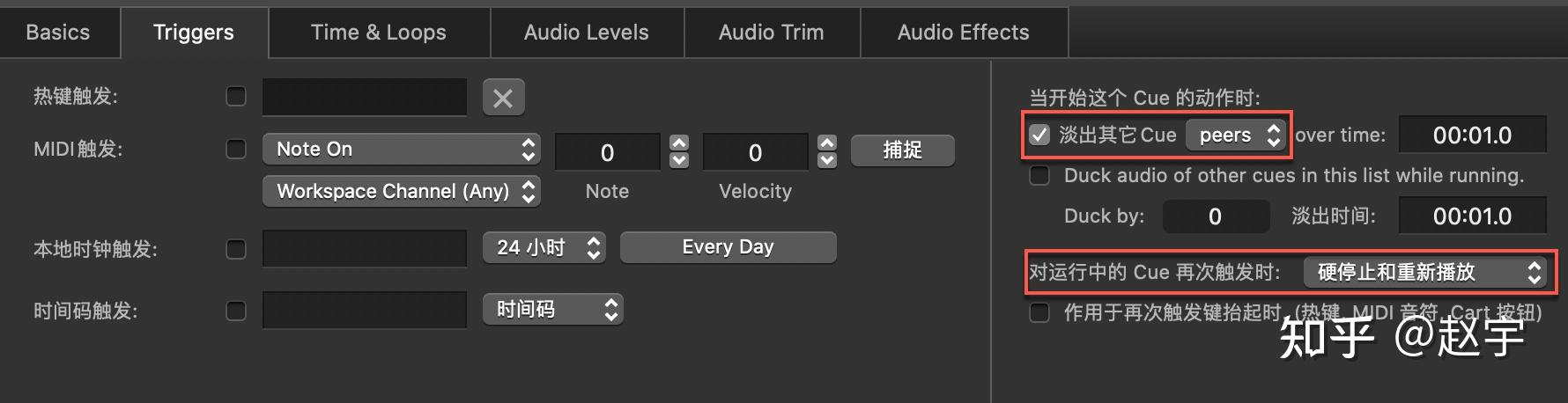
Task: Toggle the 本地时钟触发 wall clock checkbox
Action: (x=236, y=249)
